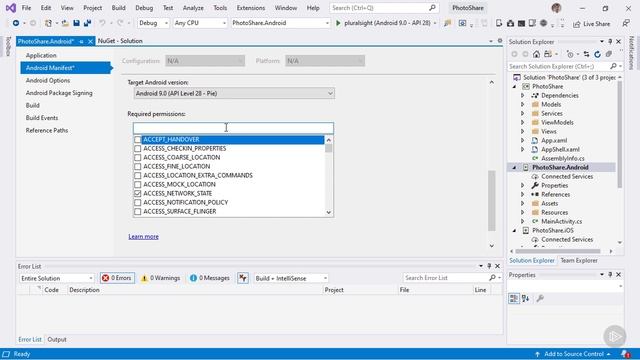Click the Required permissions search field

coord(233,128)
